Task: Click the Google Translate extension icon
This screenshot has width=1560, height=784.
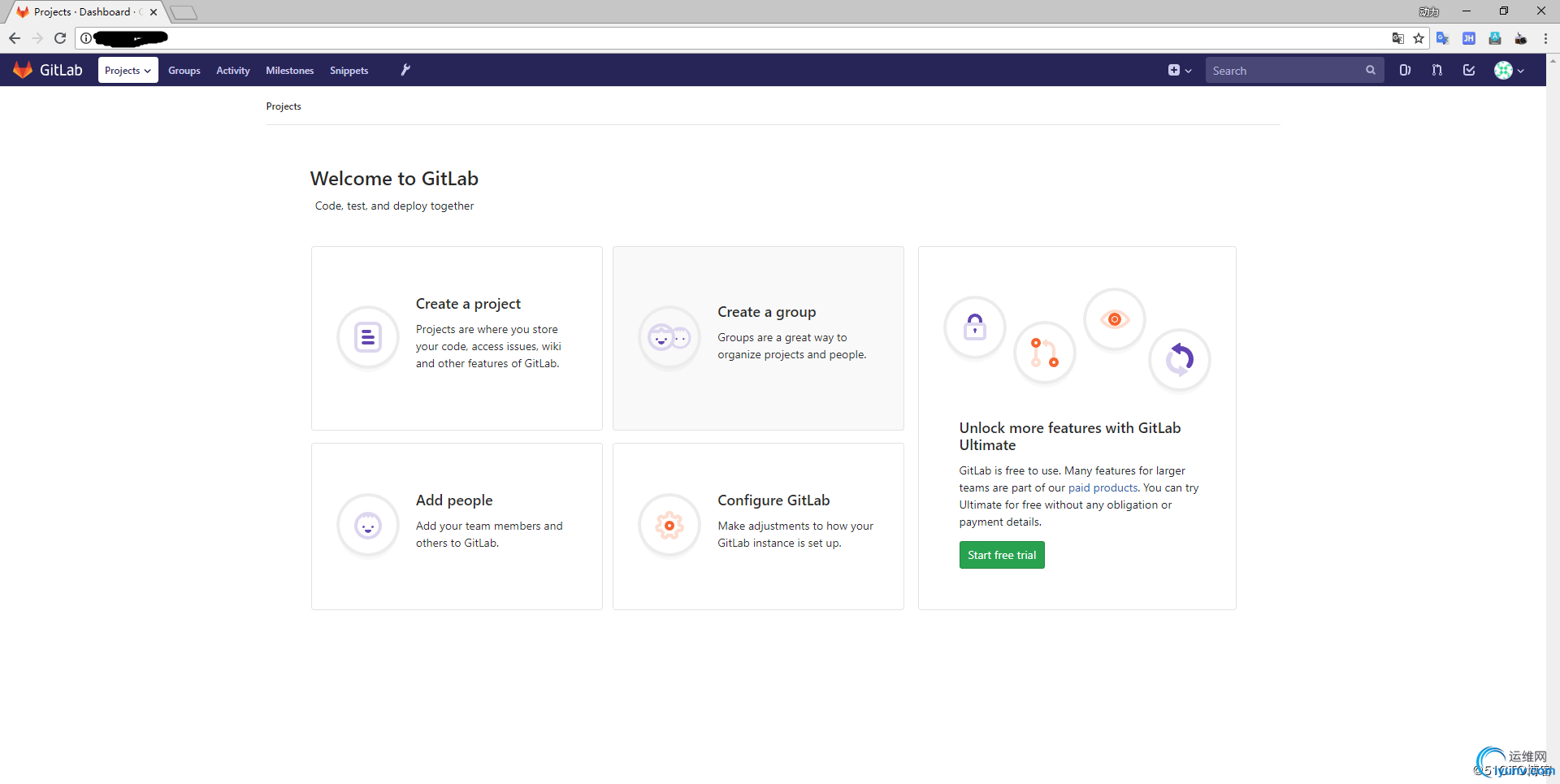Action: click(x=1443, y=38)
